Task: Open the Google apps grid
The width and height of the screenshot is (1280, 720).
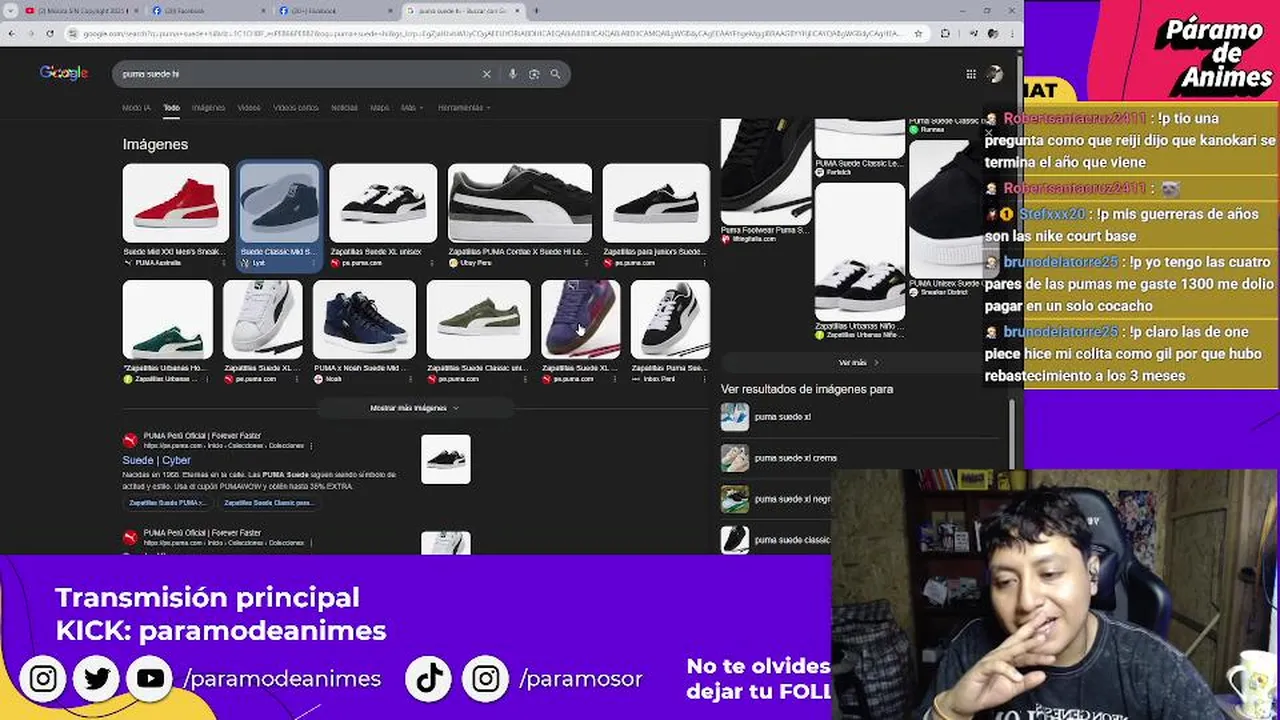Action: [970, 74]
